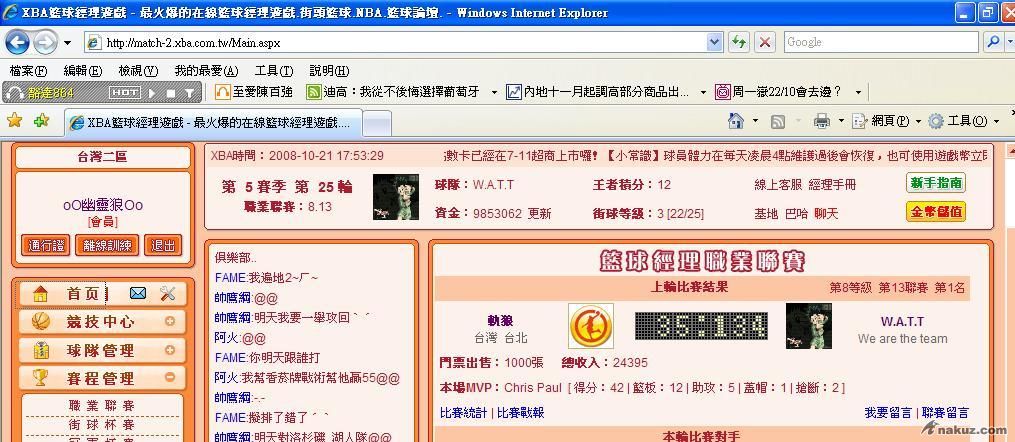The image size is (1015, 442).
Task: Click the 軌狼 team orange basketball logo
Action: click(x=591, y=326)
